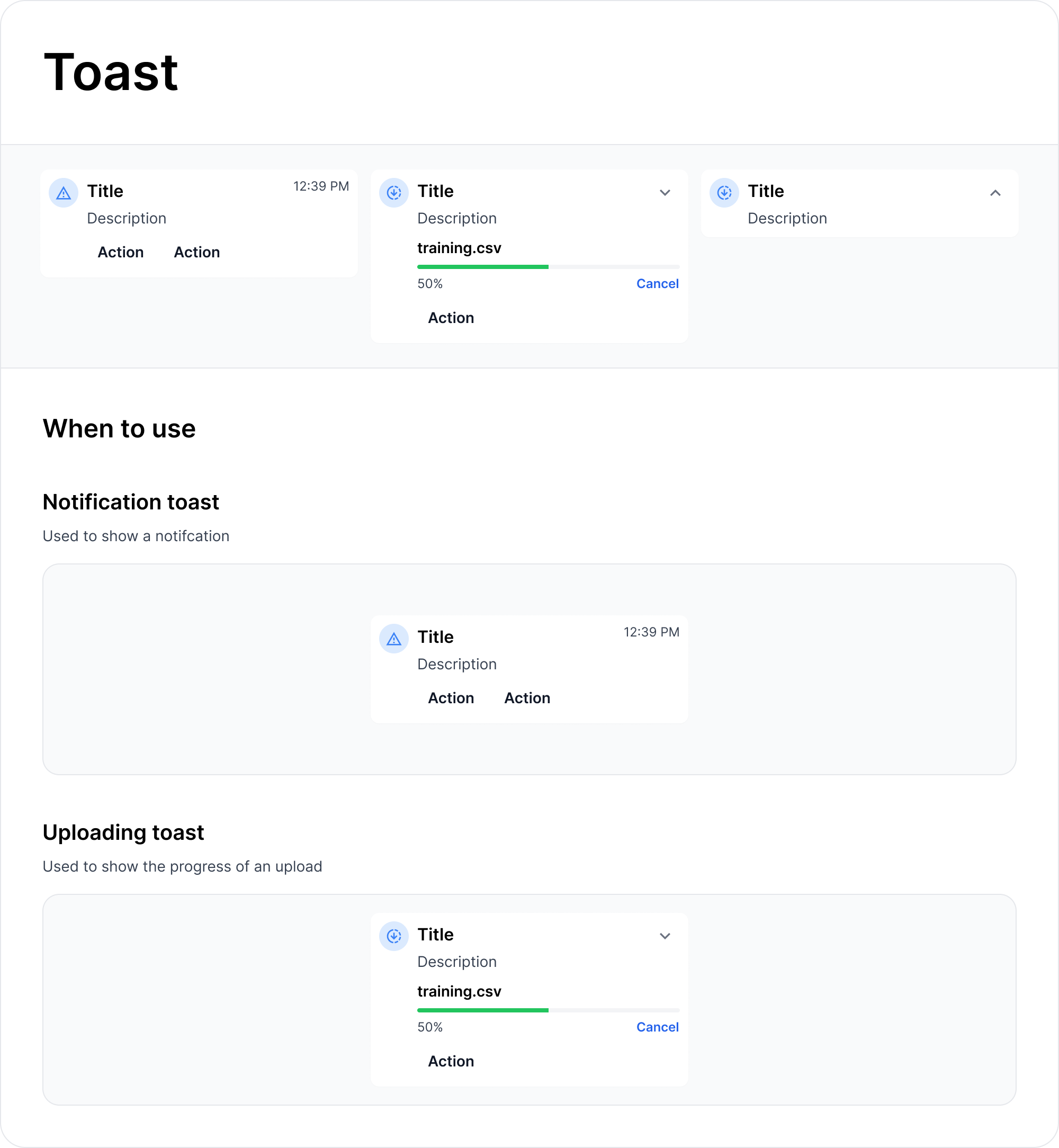The image size is (1059, 1148).
Task: Click the download progress icon in the upload toast
Action: click(x=394, y=193)
